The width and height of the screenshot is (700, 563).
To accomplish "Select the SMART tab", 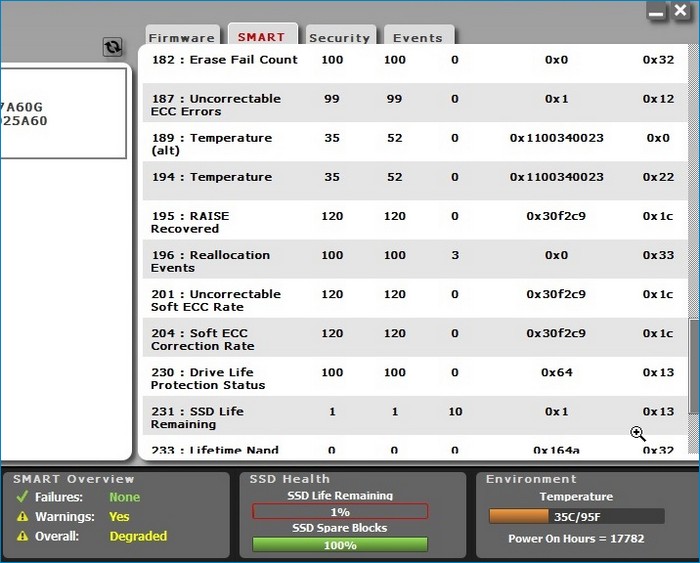I will (261, 36).
